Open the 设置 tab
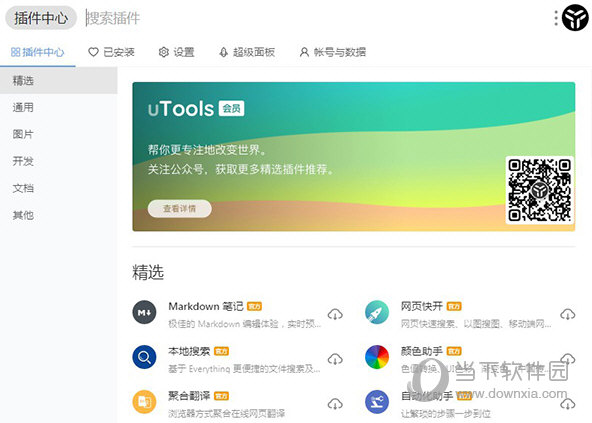Viewport: 592px width, 423px height. tap(176, 52)
